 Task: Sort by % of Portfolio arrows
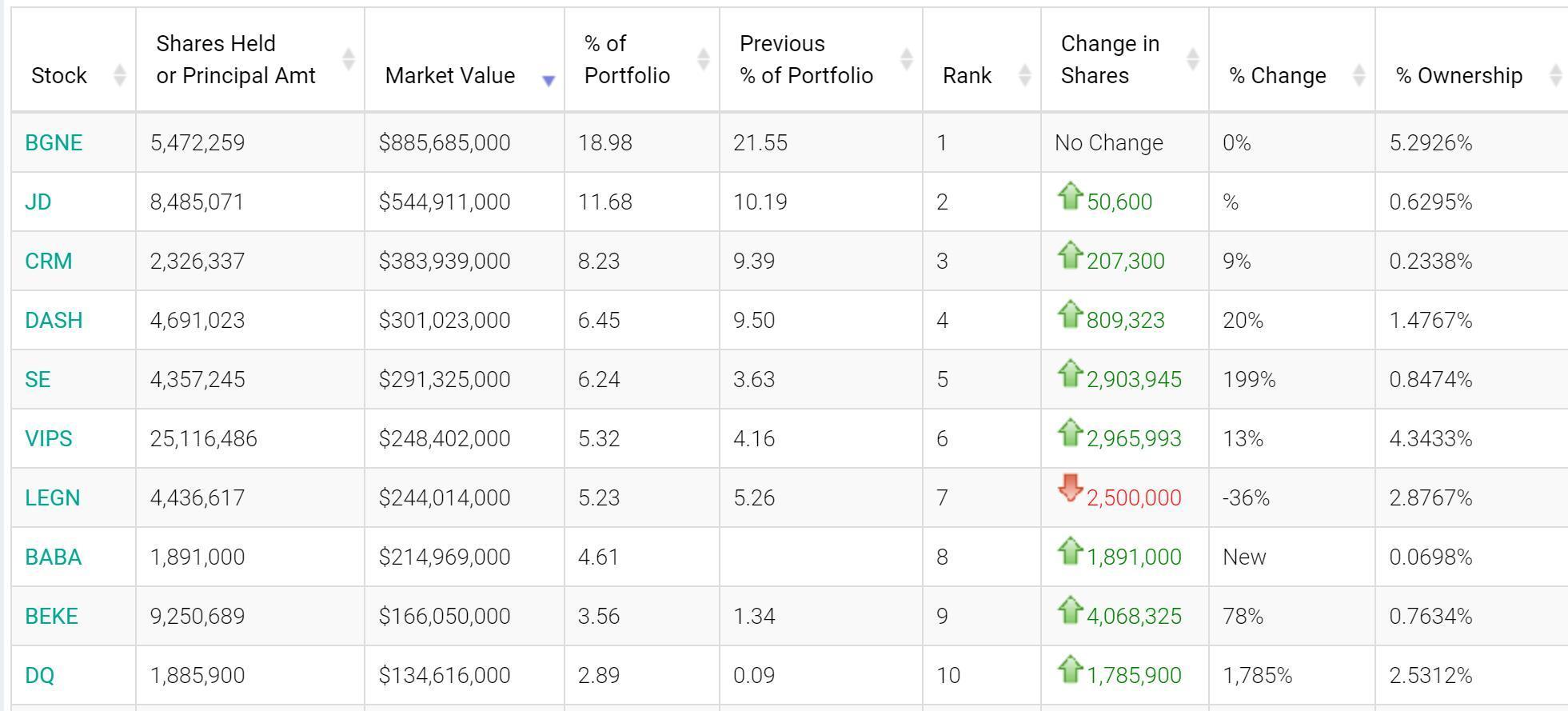pos(703,59)
